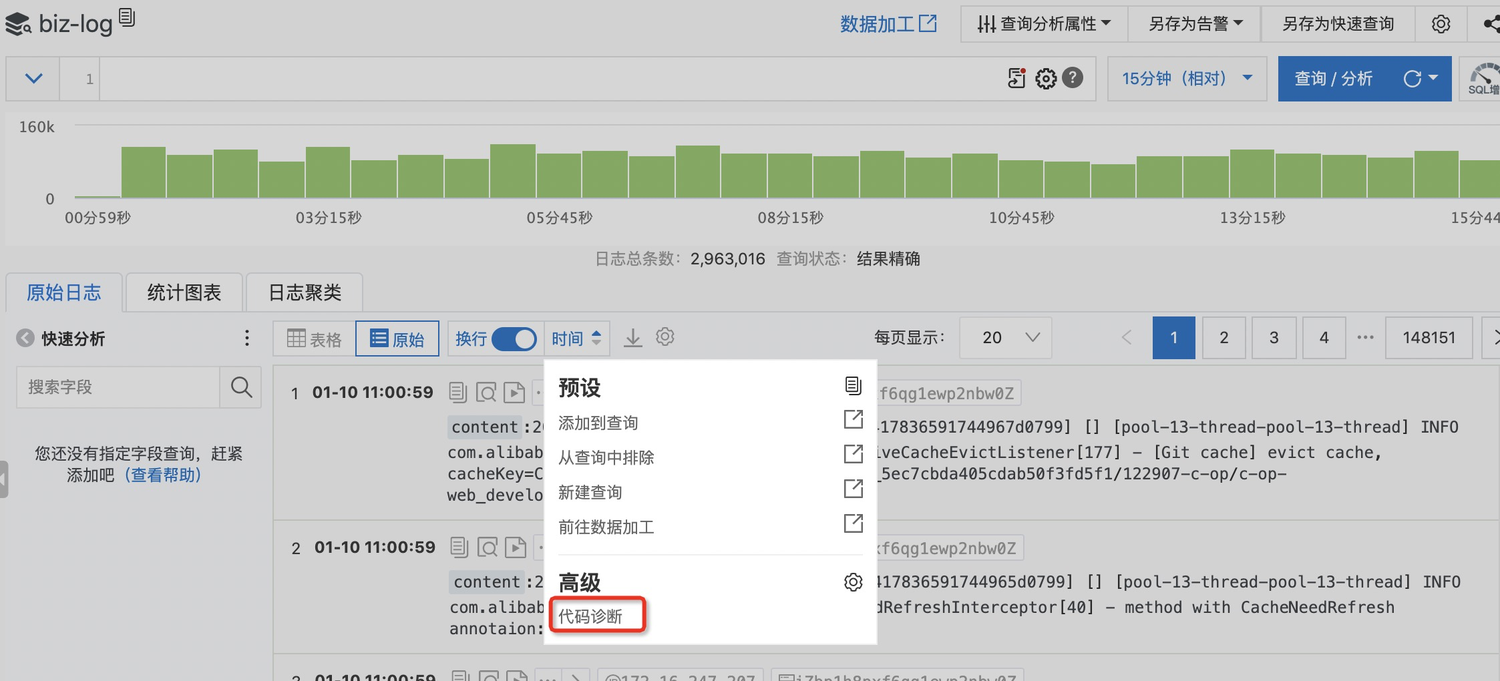1500x681 pixels.
Task: Click the histogram bar near 03分15秒
Action: coord(327,172)
